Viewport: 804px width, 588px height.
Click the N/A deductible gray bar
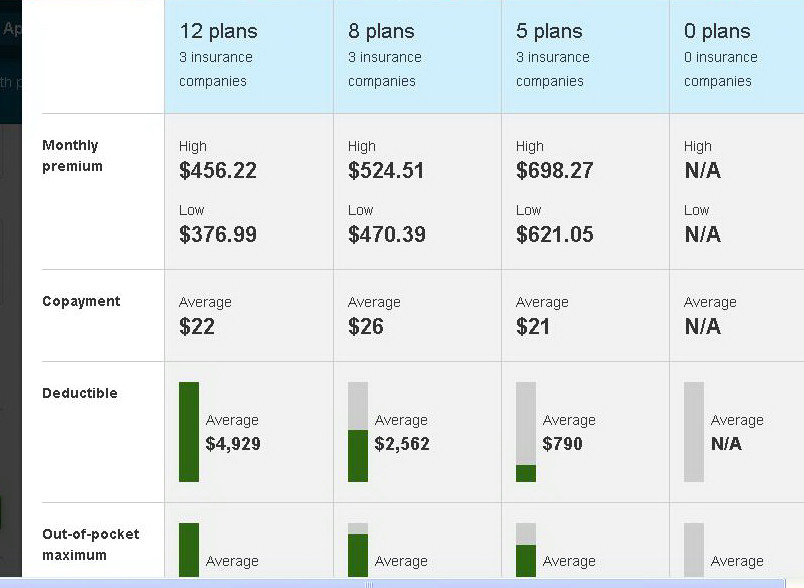[x=694, y=432]
